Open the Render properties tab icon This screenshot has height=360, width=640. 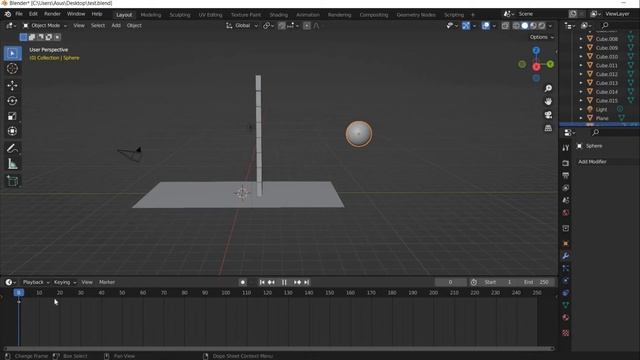pyautogui.click(x=565, y=163)
